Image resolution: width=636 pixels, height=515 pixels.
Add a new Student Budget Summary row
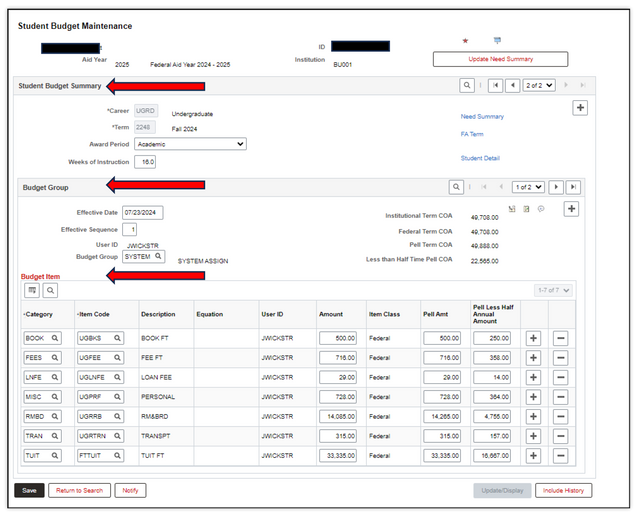click(580, 108)
